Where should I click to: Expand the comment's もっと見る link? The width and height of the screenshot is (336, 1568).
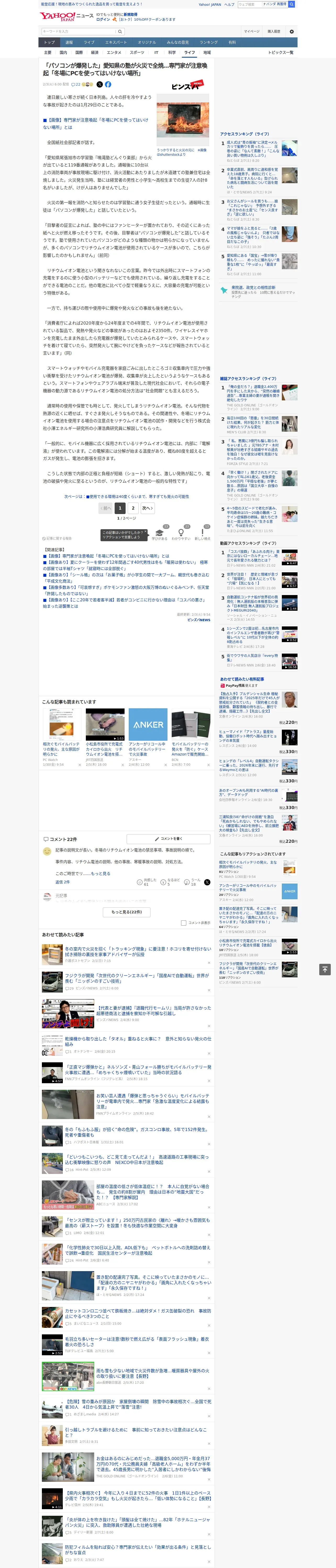(101, 873)
